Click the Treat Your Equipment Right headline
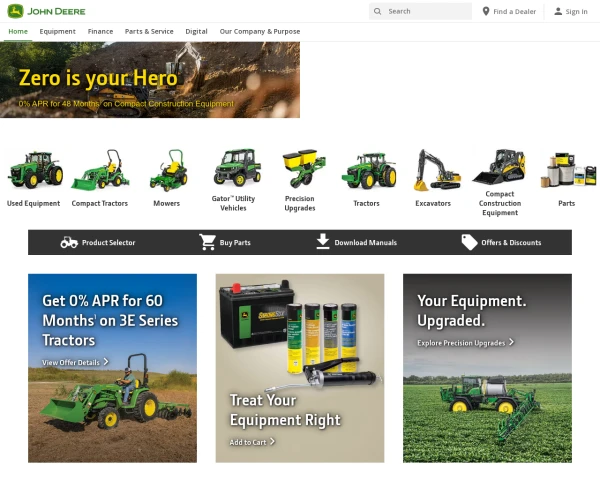The width and height of the screenshot is (600, 480). click(285, 410)
